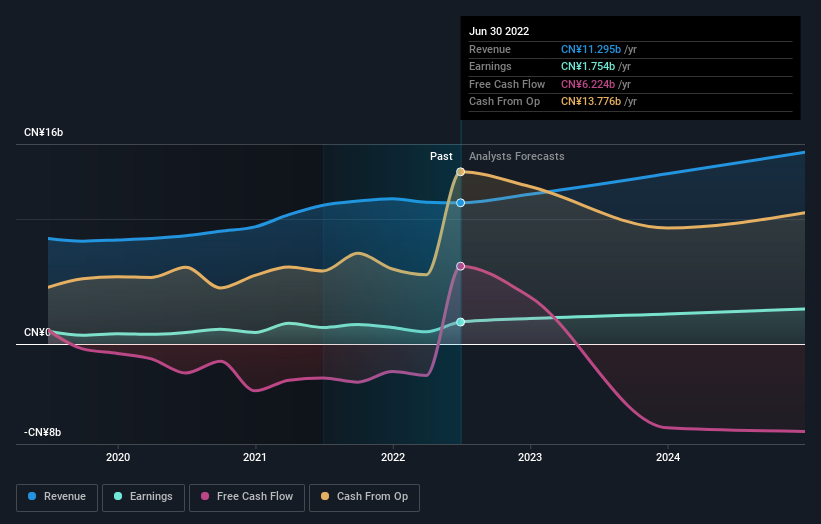Click the CN¥13.776b cash from op value
This screenshot has width=821, height=524.
coord(591,102)
